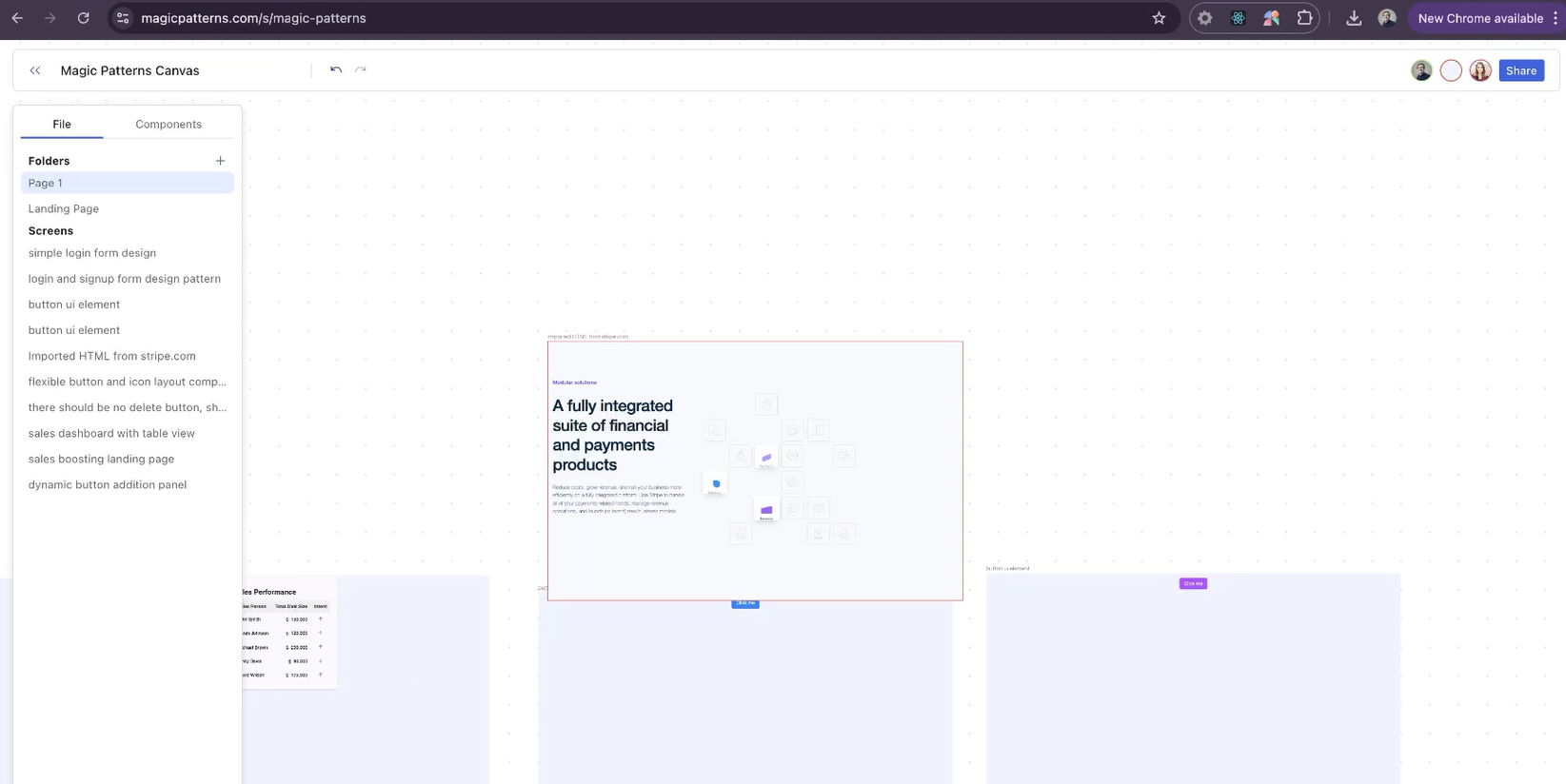Click the Share button
1566x784 pixels.
(1521, 70)
